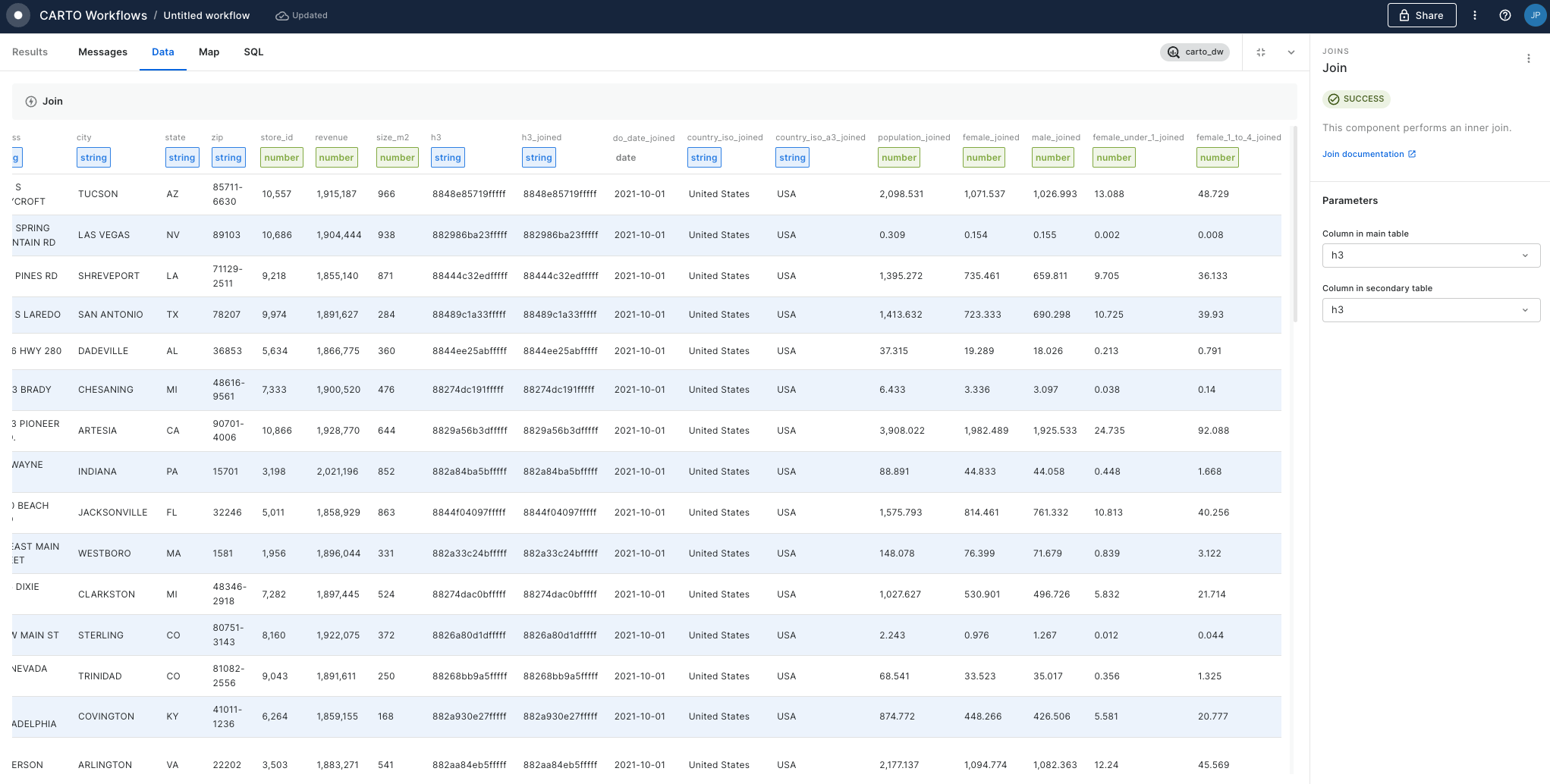This screenshot has width=1550, height=784.
Task: Click the JP user avatar
Action: pos(1535,15)
